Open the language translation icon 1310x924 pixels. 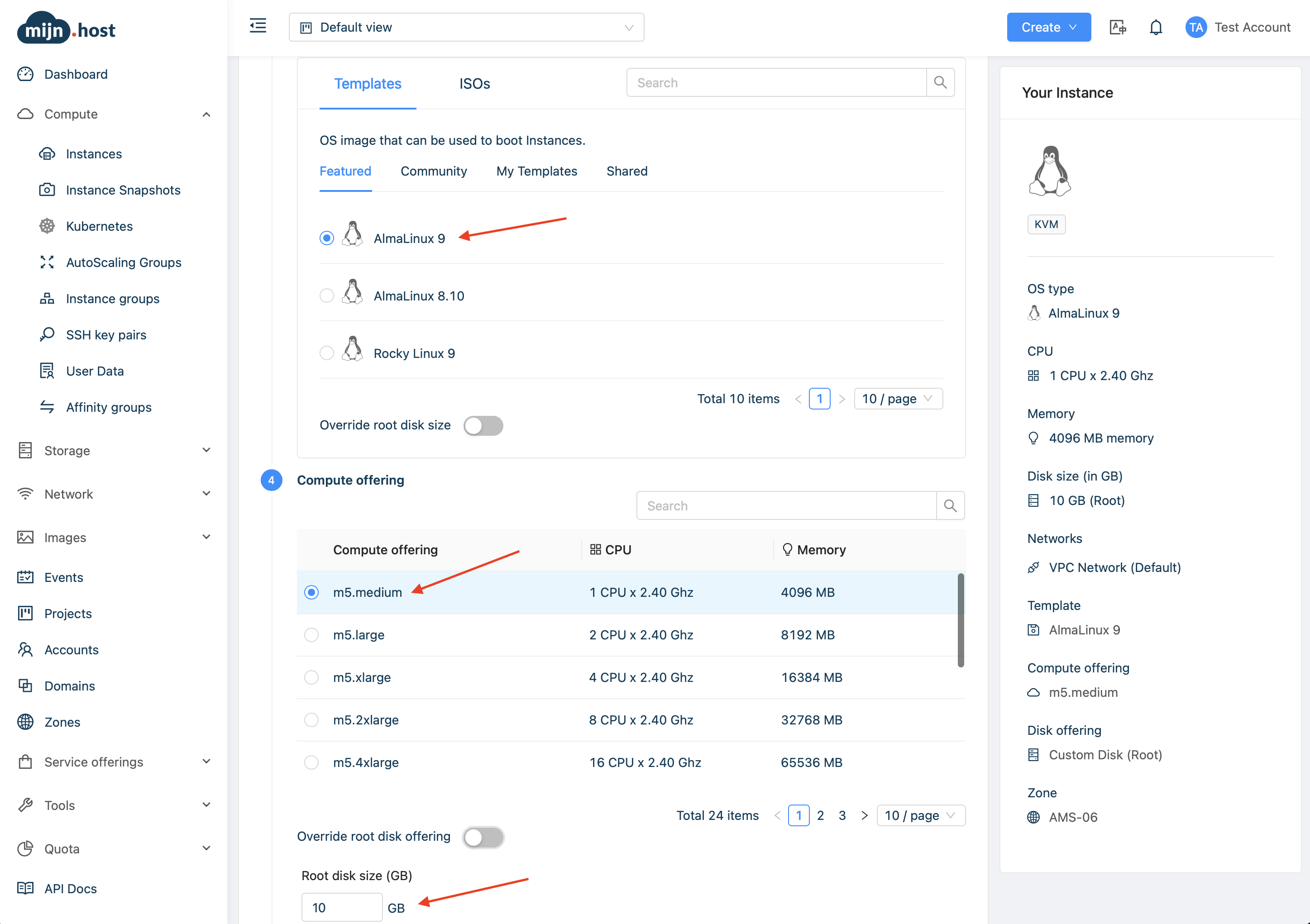click(1117, 28)
